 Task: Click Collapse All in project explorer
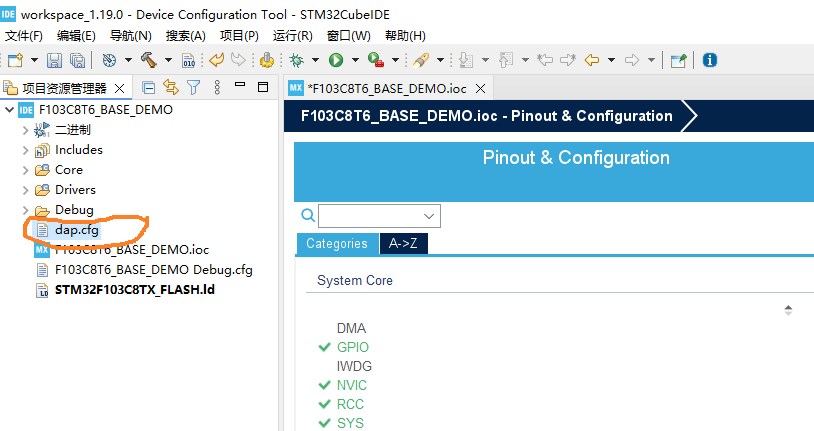click(x=148, y=88)
